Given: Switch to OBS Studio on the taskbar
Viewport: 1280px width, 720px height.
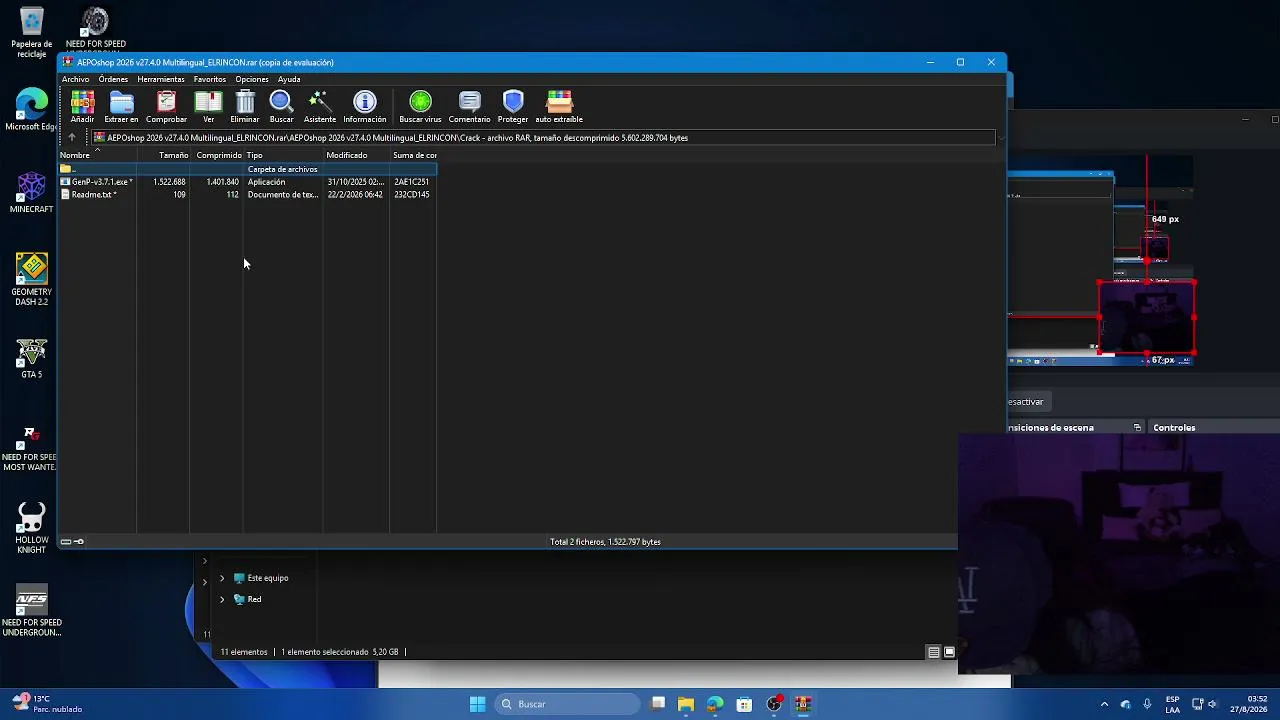Looking at the screenshot, I should [x=774, y=704].
